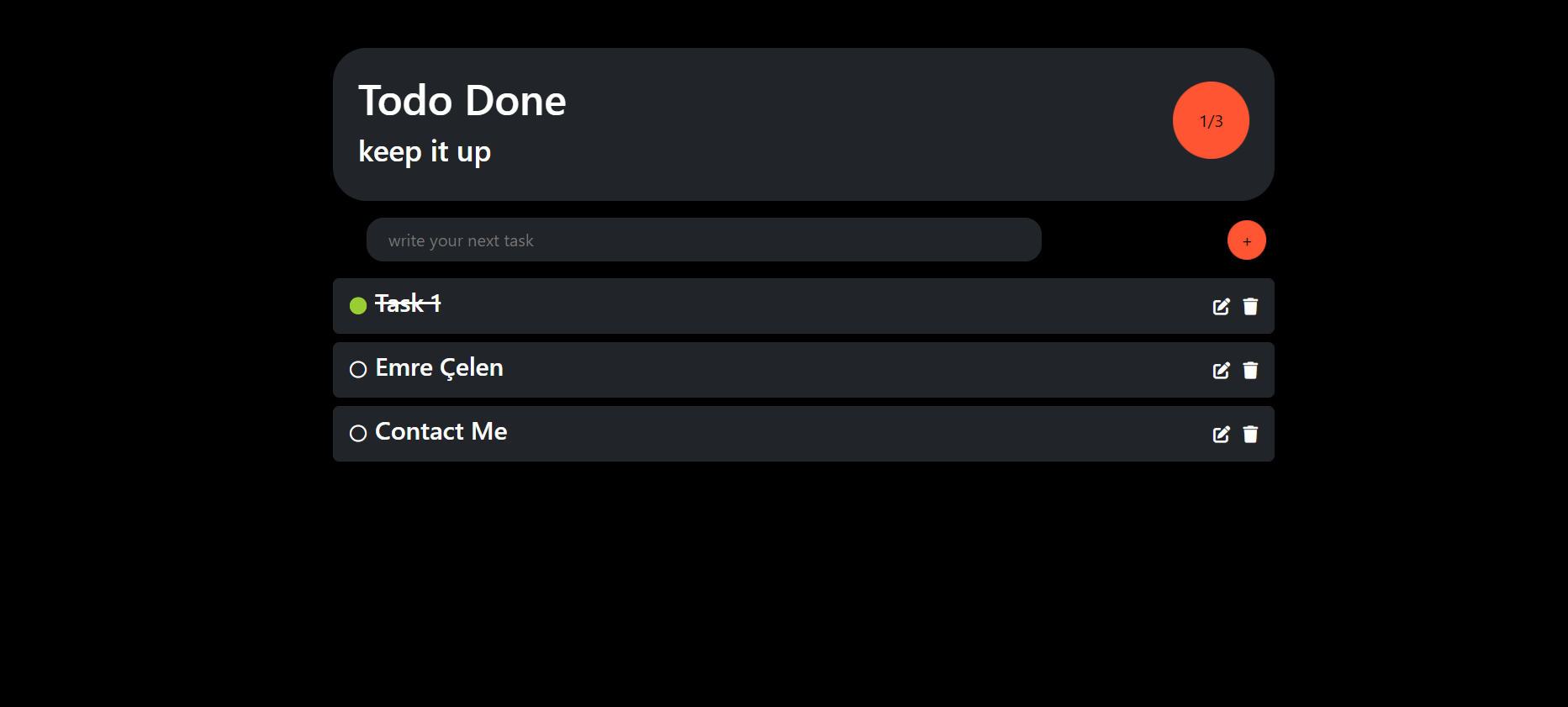Image resolution: width=1568 pixels, height=707 pixels.
Task: Mark Contact Me task as done
Action: pyautogui.click(x=358, y=433)
